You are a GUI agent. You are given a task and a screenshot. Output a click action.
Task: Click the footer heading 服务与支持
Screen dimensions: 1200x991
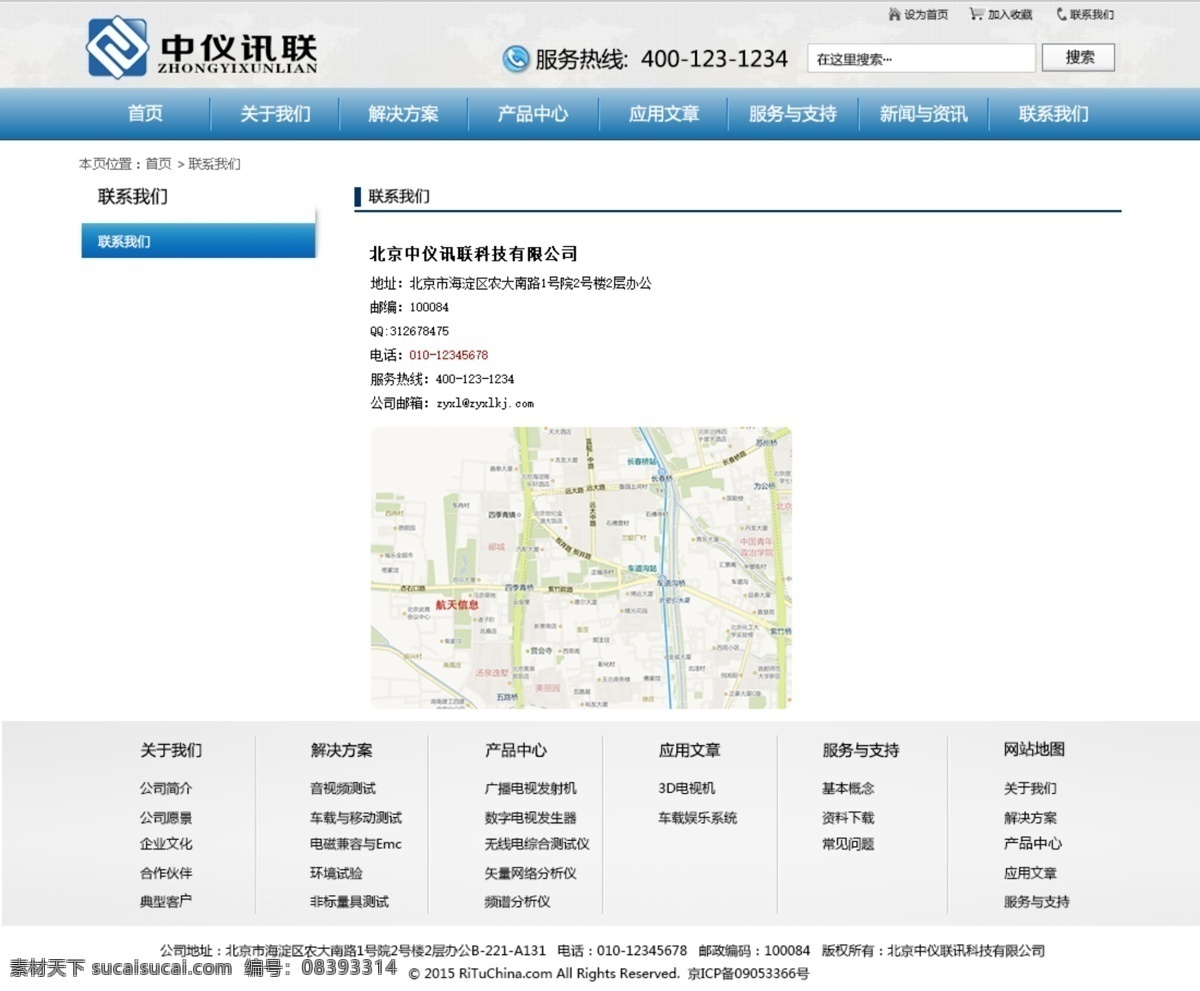click(x=861, y=750)
